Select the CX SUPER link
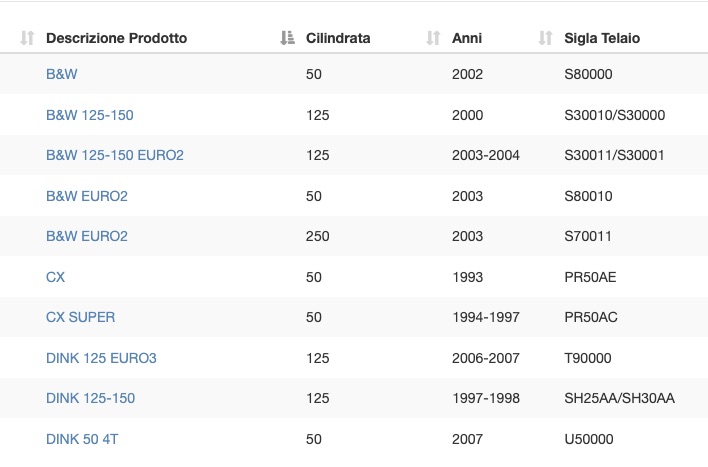This screenshot has height=467, width=708. (x=80, y=317)
